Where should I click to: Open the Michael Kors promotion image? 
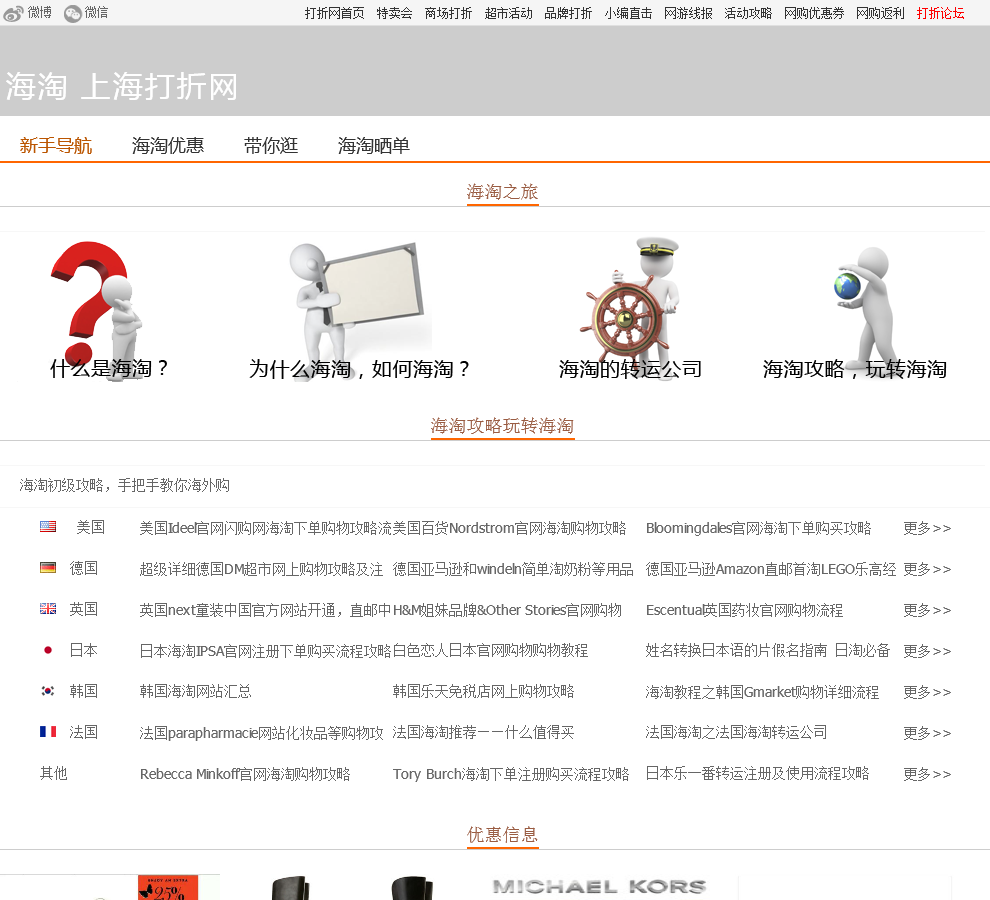tap(600, 887)
